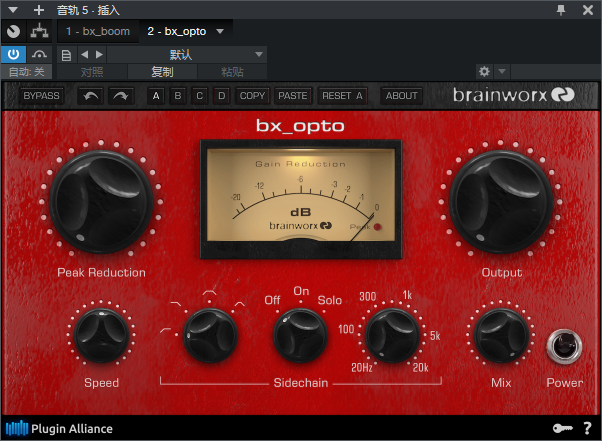
Task: Toggle the BYPASS button
Action: (41, 96)
